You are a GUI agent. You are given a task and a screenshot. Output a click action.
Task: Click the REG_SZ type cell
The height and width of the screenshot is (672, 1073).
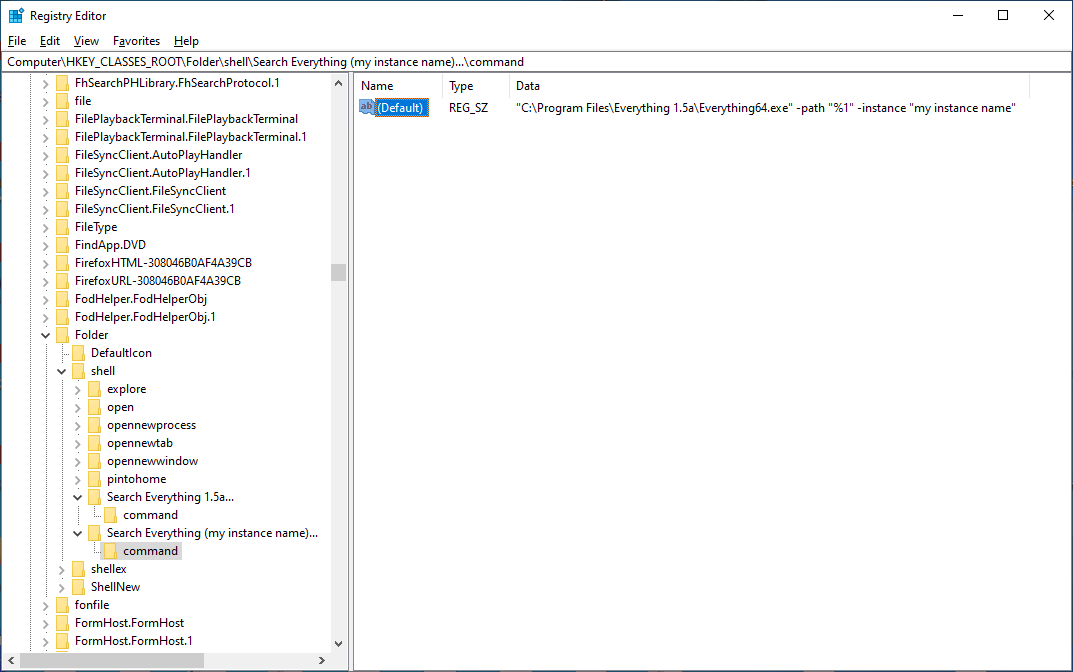(x=469, y=107)
